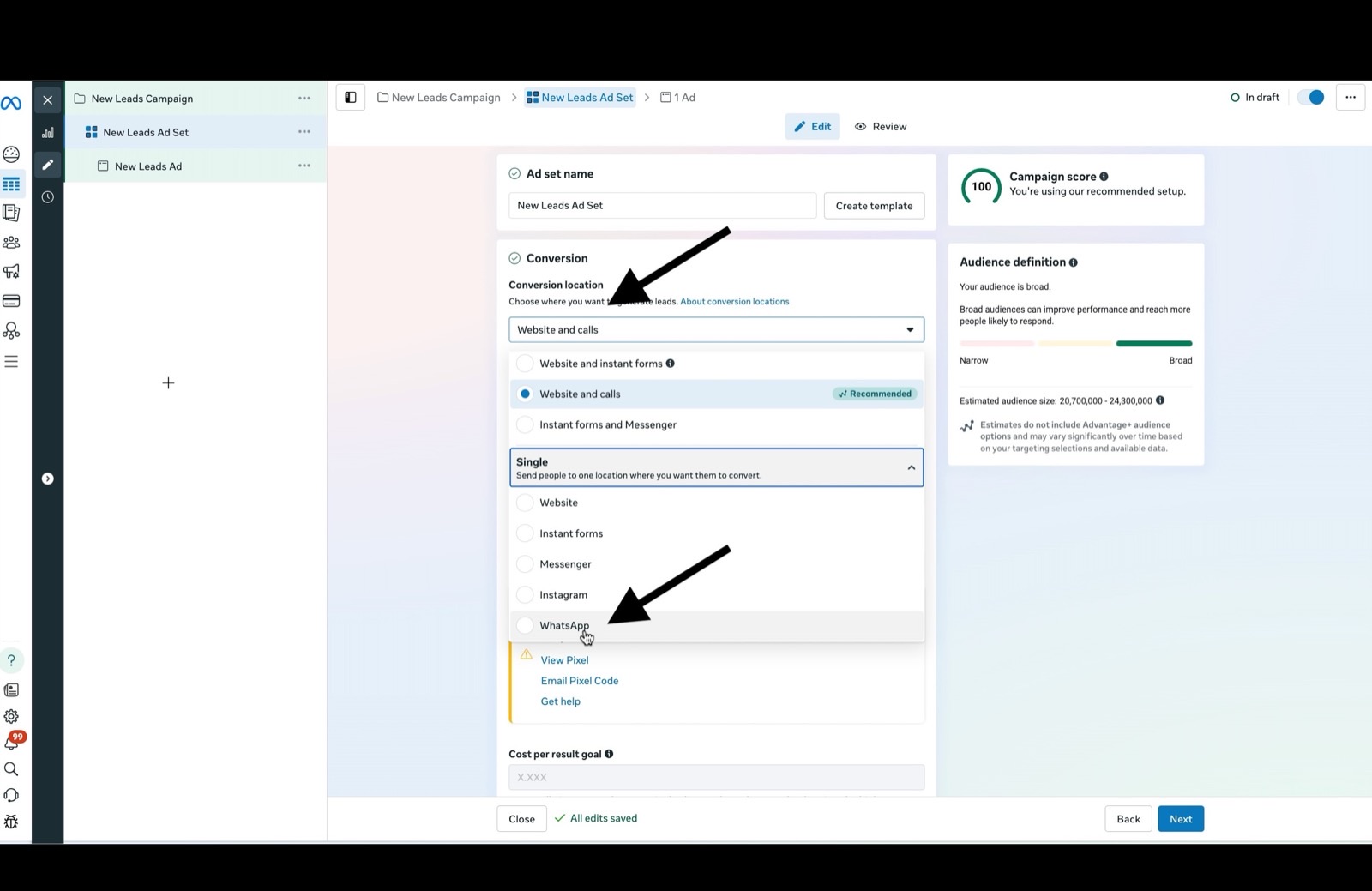Click the Cost per result goal field
The height and width of the screenshot is (891, 1372).
point(716,777)
